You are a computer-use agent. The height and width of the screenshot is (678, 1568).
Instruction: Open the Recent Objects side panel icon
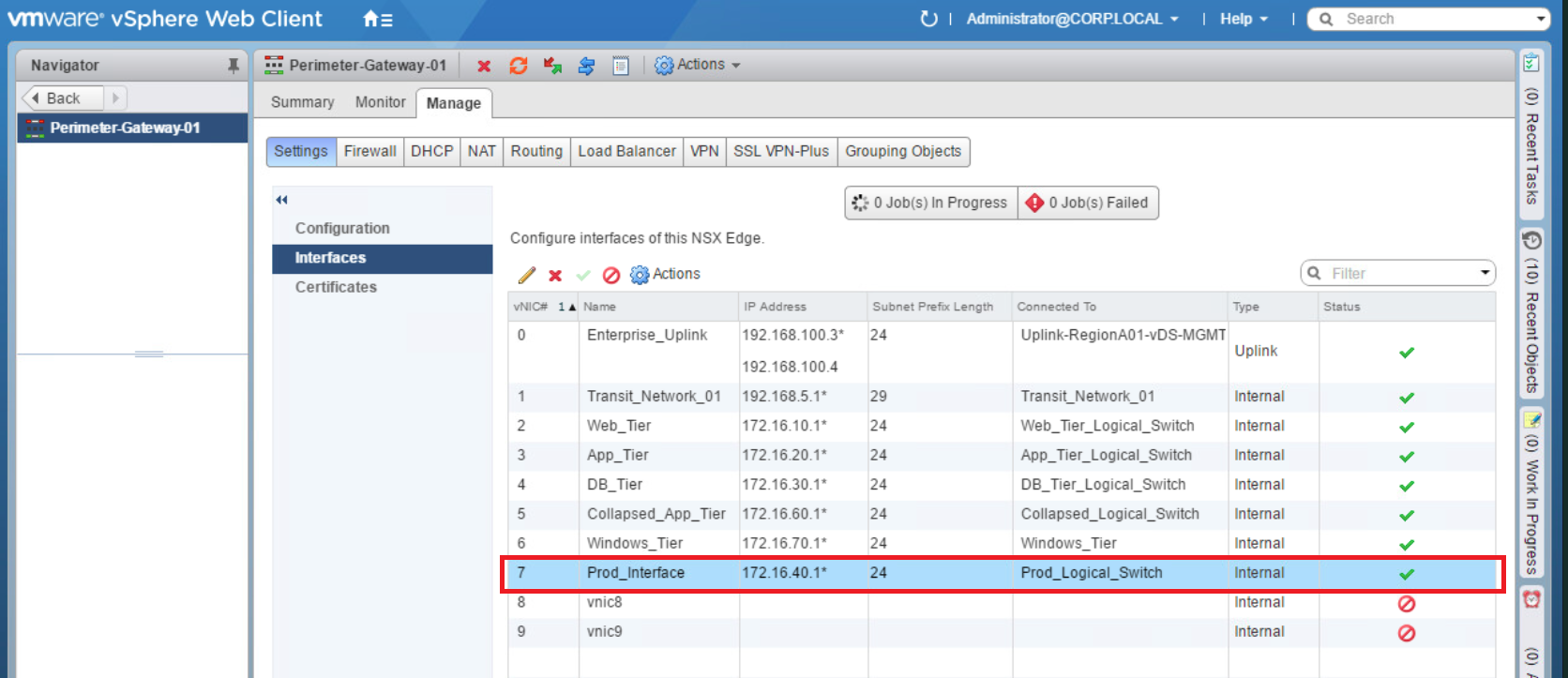pos(1531,241)
